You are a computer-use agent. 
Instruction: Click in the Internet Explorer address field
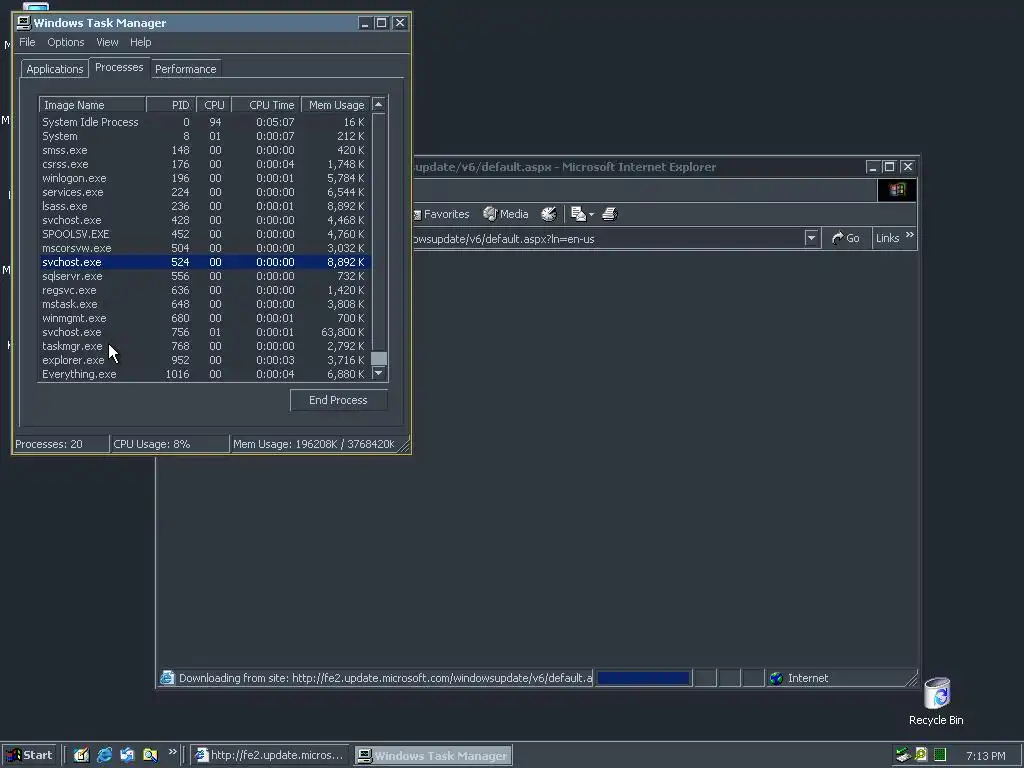point(609,238)
